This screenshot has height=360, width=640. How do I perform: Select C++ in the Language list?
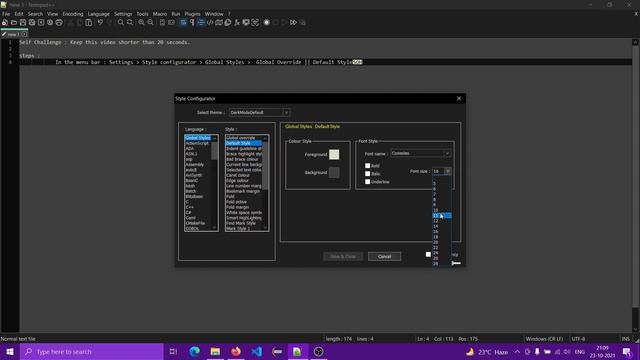[x=198, y=207]
